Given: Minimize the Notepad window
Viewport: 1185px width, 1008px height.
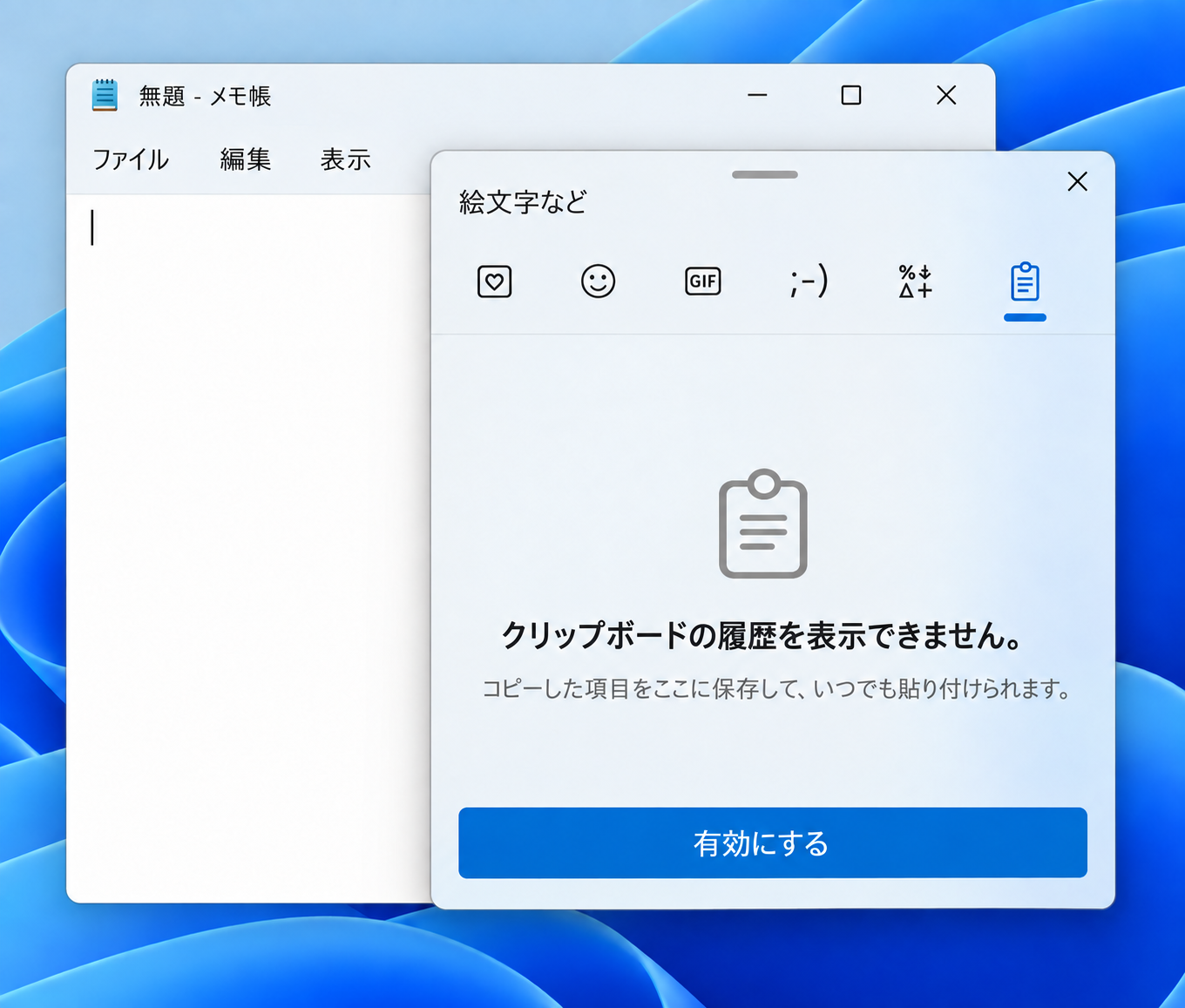Looking at the screenshot, I should 758,95.
